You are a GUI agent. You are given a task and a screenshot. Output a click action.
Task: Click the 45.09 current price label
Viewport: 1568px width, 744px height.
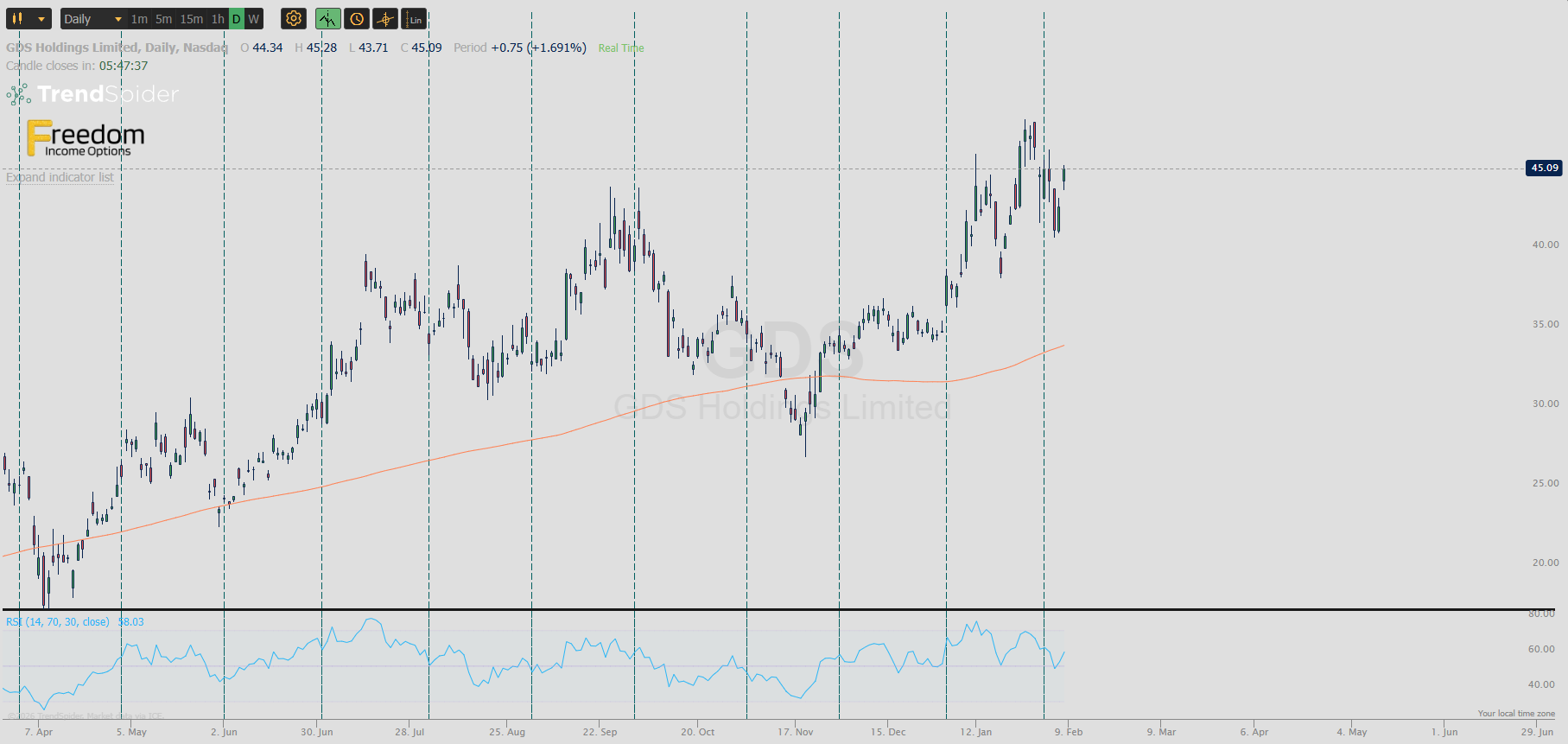[1544, 168]
